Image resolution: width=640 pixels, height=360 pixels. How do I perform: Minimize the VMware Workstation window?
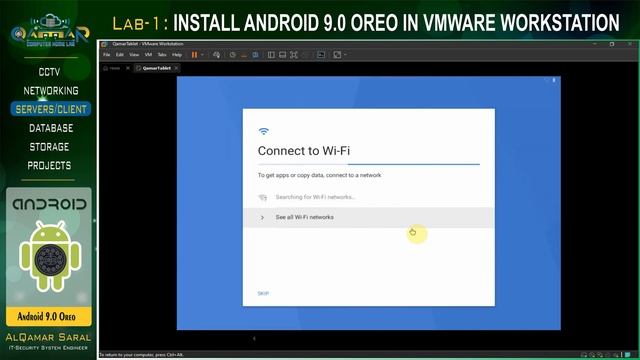pyautogui.click(x=595, y=44)
